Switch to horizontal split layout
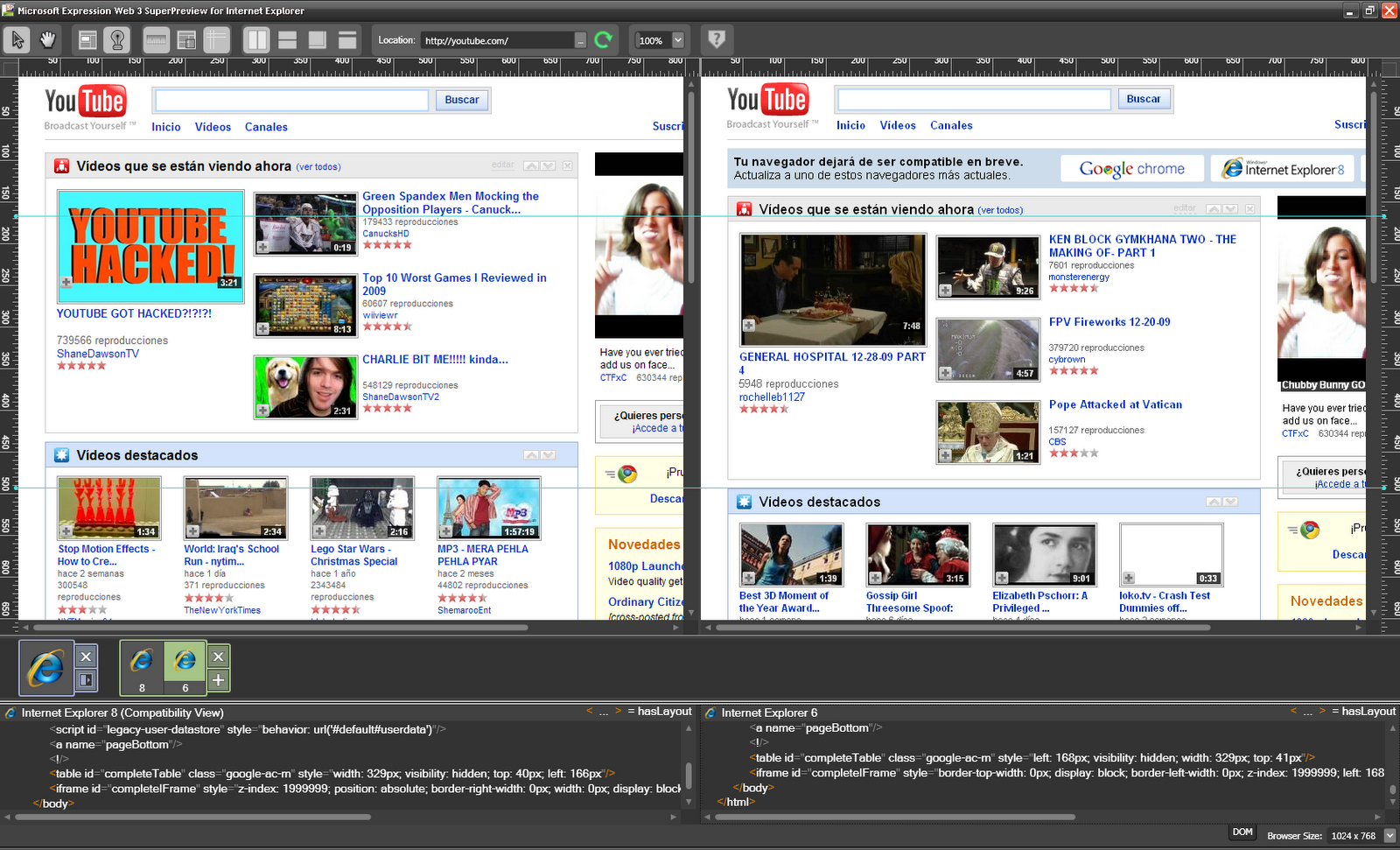1400x850 pixels. (x=287, y=39)
